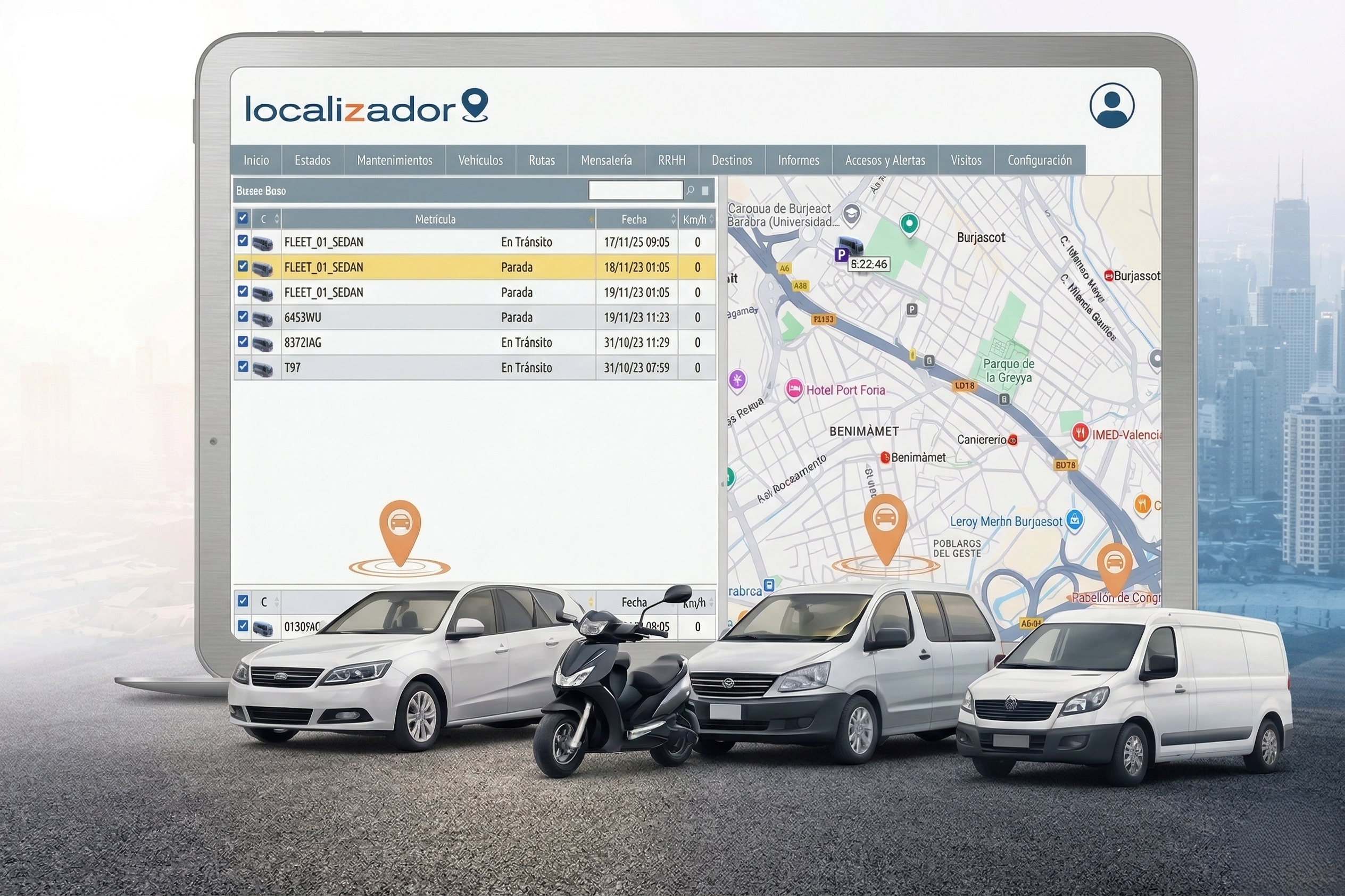Click the search magnifier icon

pos(690,190)
